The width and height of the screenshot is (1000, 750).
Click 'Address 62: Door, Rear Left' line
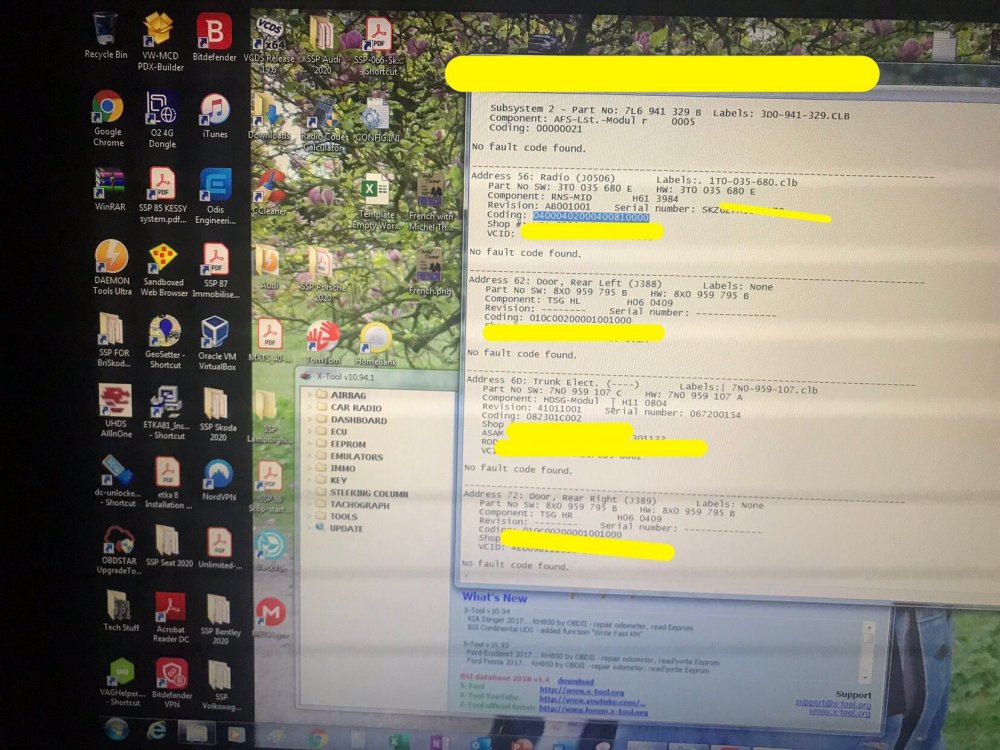click(x=565, y=282)
